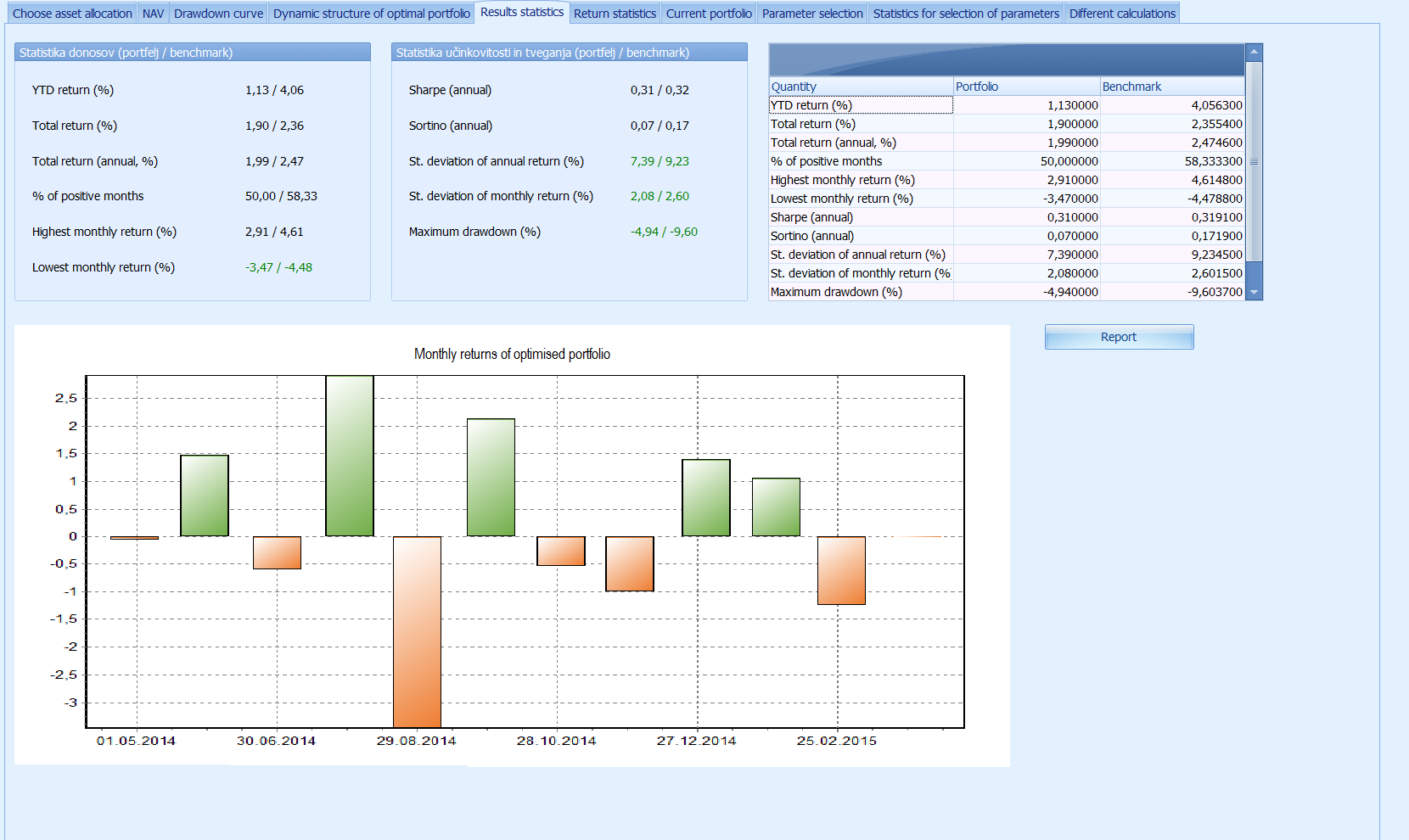This screenshot has height=840, width=1409.
Task: Switch to Different calculations tab
Action: click(x=1122, y=14)
